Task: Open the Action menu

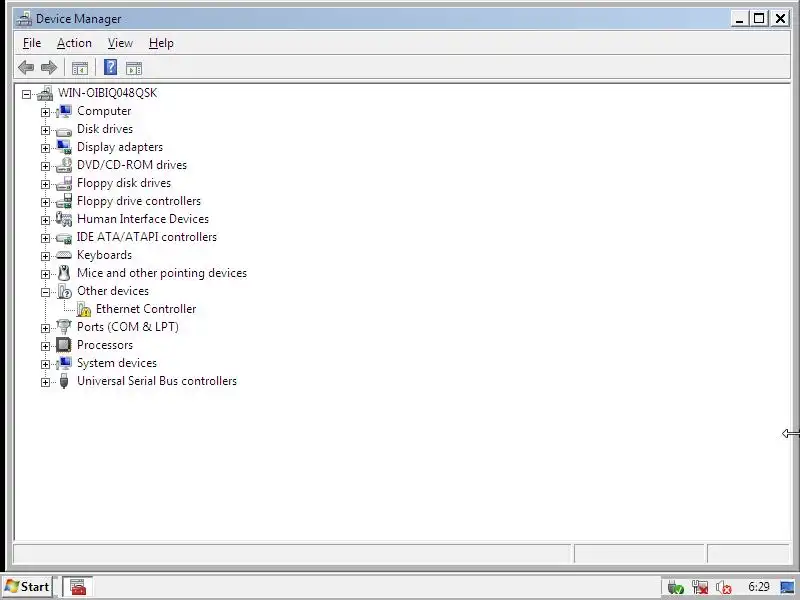Action: click(x=74, y=43)
